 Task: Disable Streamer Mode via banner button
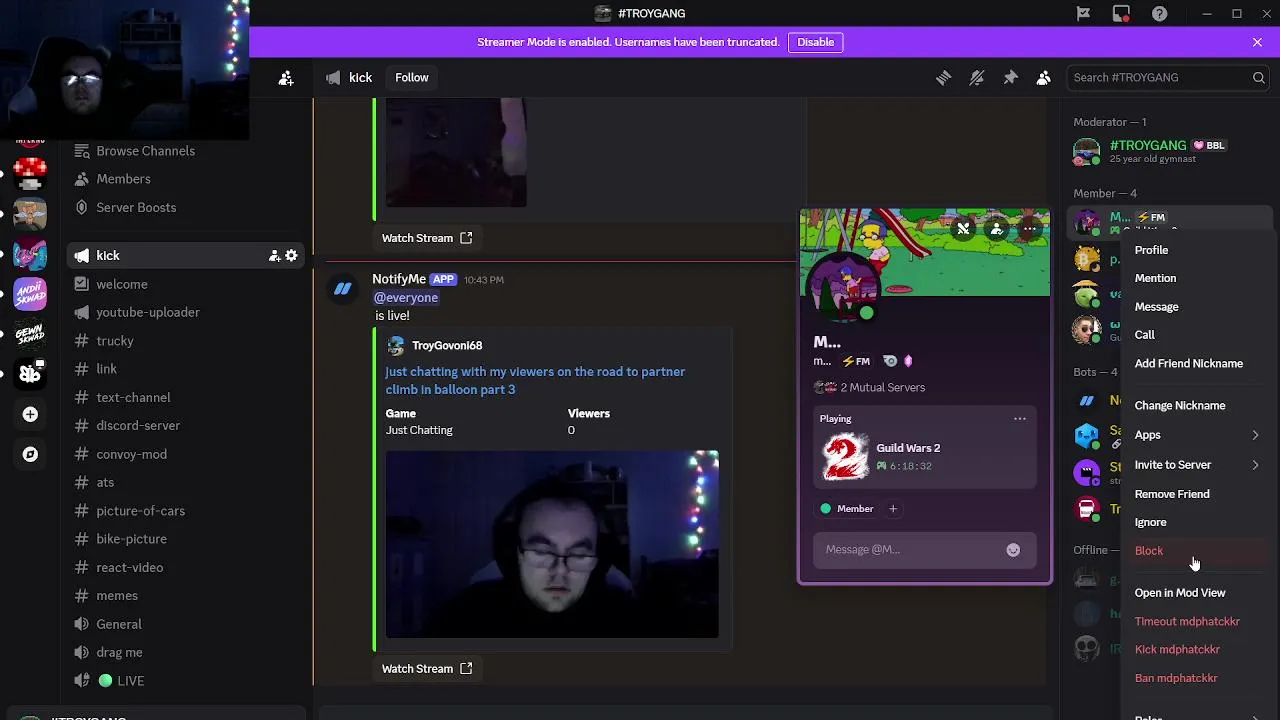815,42
